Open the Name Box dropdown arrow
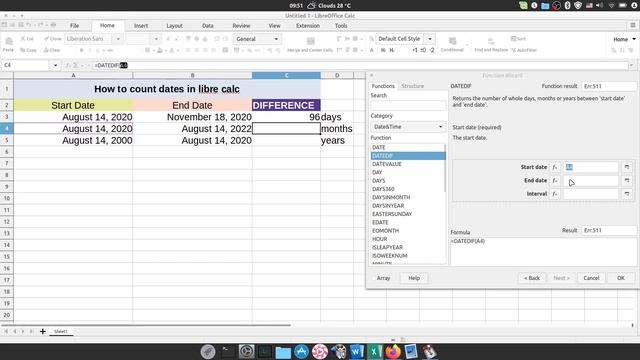Viewport: 640px width, 360px height. click(x=55, y=65)
